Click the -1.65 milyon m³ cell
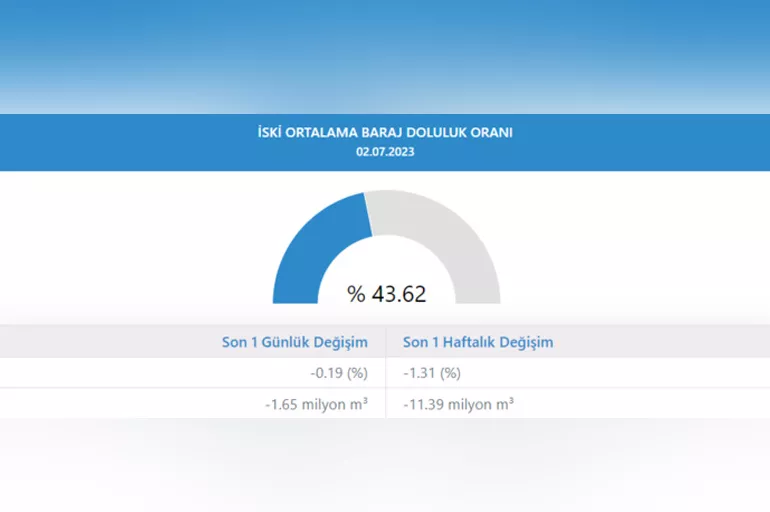 click(x=316, y=404)
